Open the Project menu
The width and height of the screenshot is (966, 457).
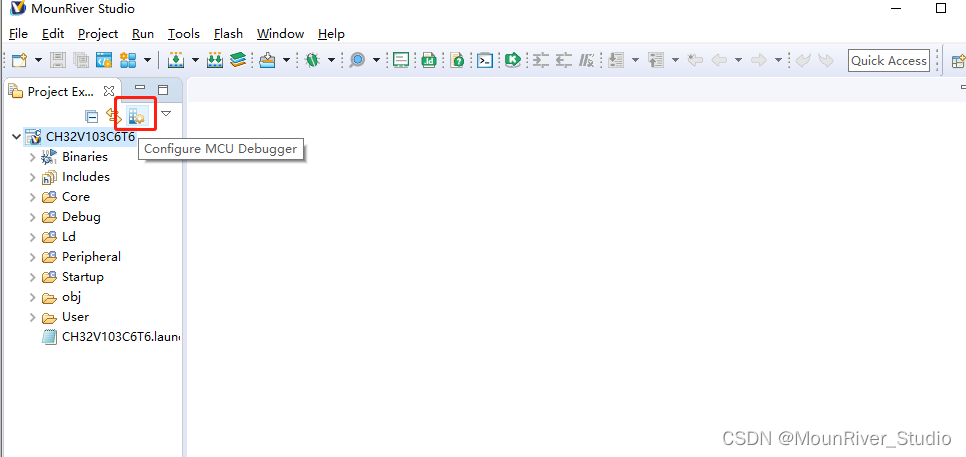98,34
